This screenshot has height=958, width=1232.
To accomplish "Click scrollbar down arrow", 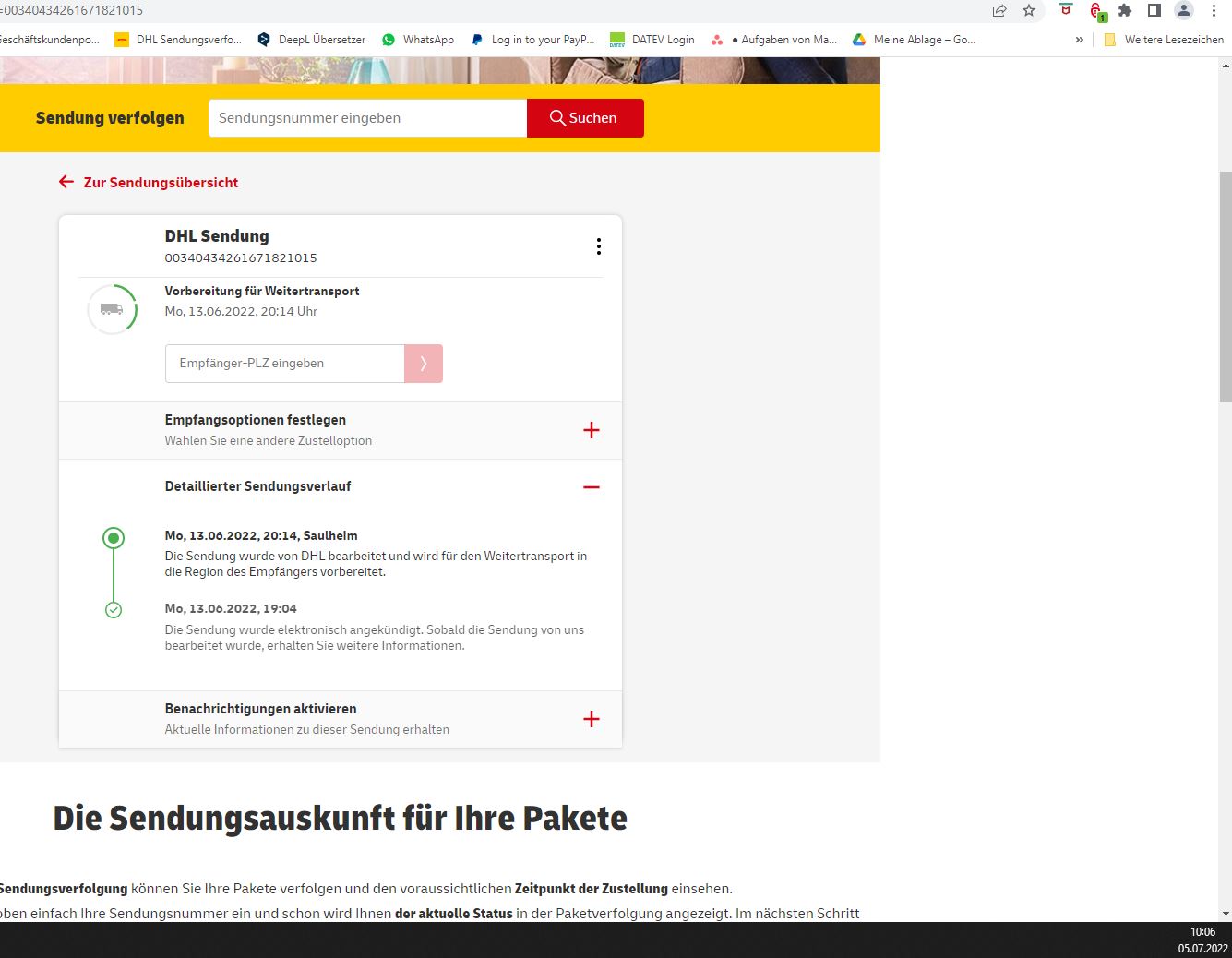I will click(1226, 914).
